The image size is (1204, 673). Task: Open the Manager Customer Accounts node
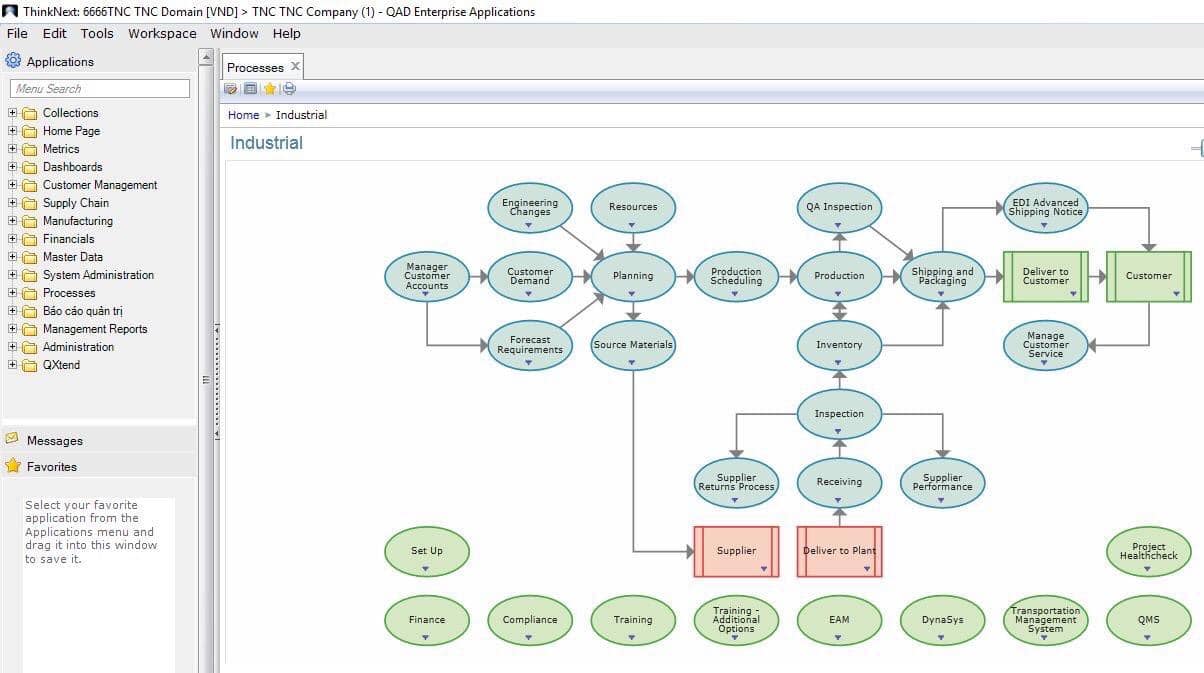click(427, 276)
